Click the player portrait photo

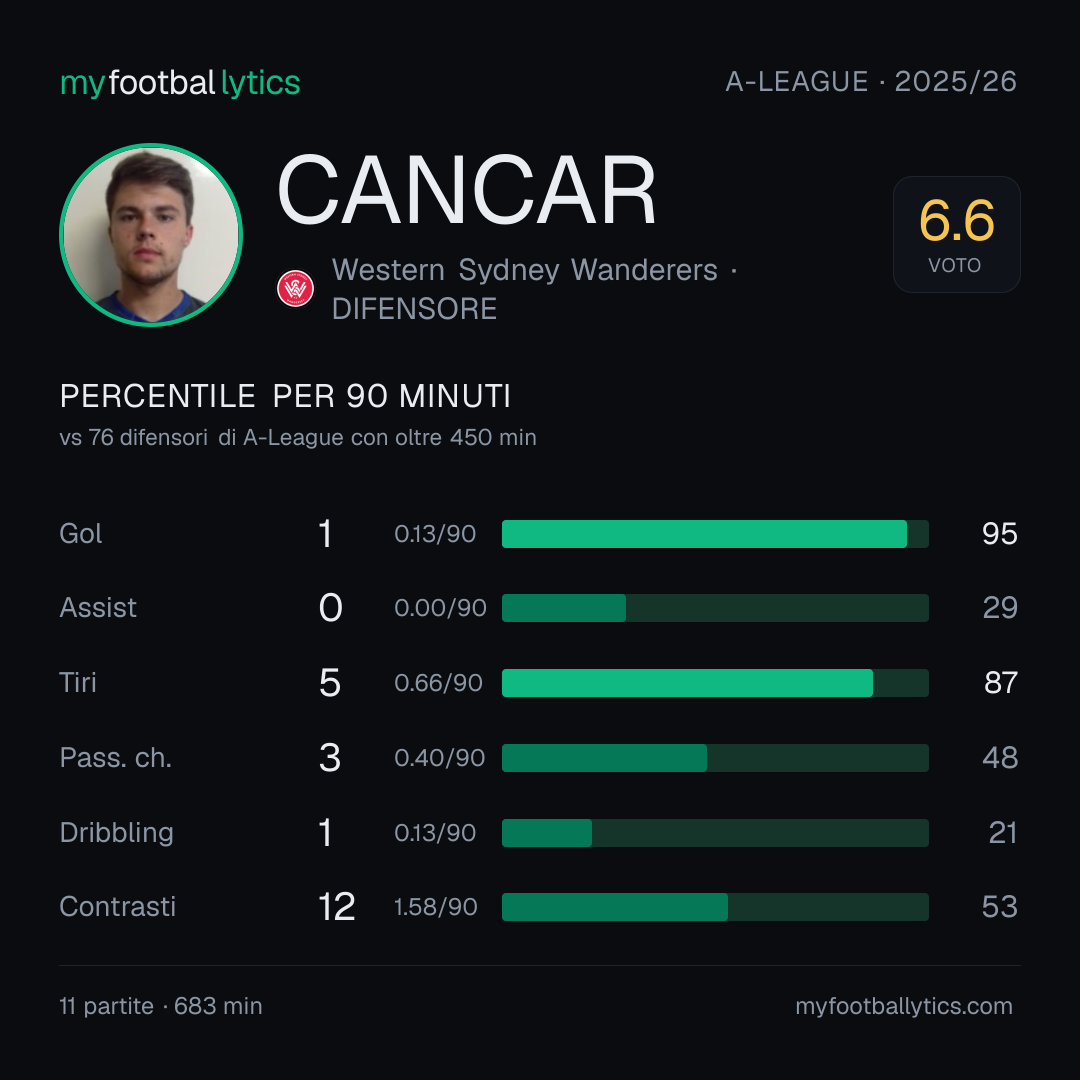(151, 235)
